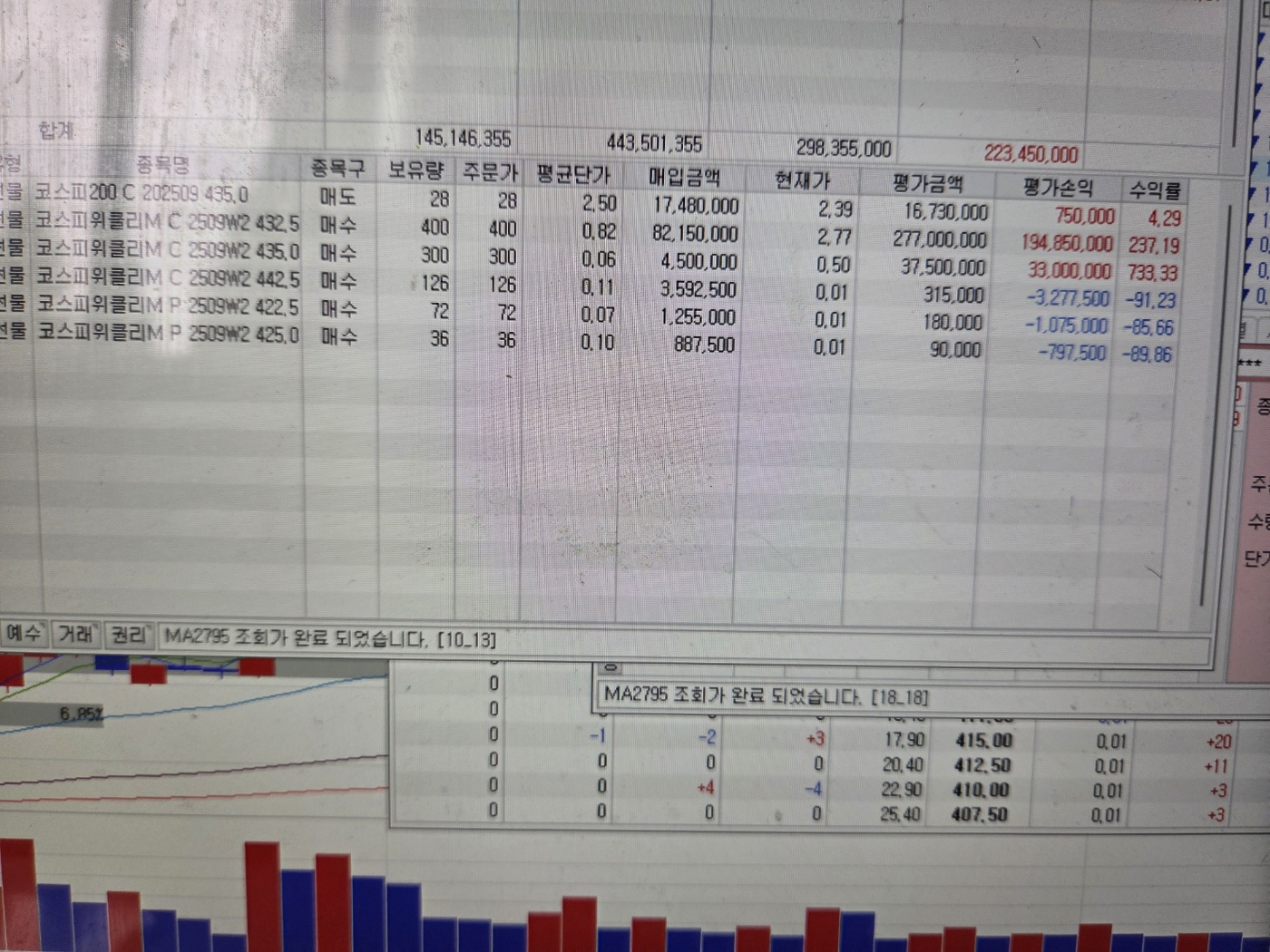
Task: Sort by the 매입금액 column header
Action: click(683, 177)
